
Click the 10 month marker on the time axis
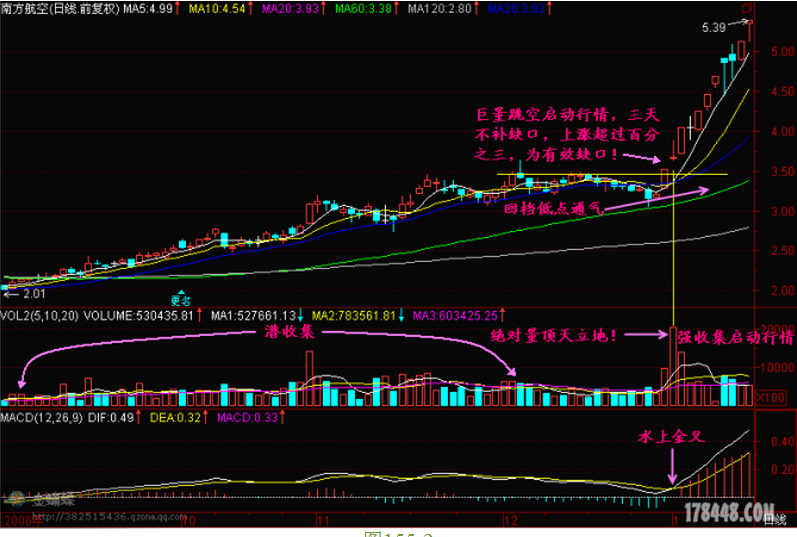(x=190, y=520)
